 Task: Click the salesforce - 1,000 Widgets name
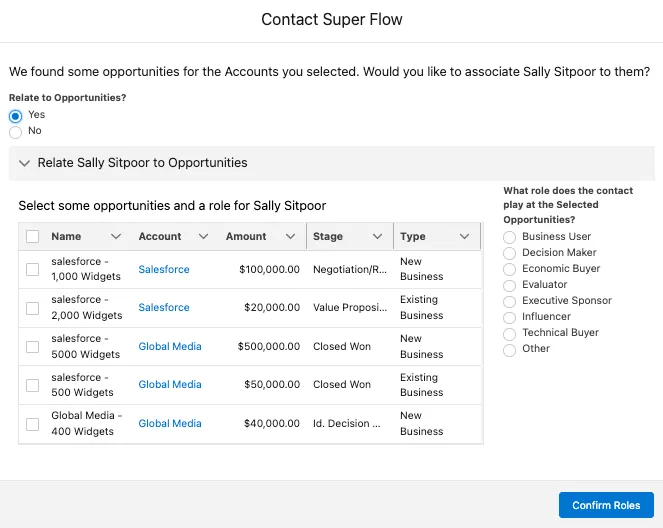[x=86, y=269]
